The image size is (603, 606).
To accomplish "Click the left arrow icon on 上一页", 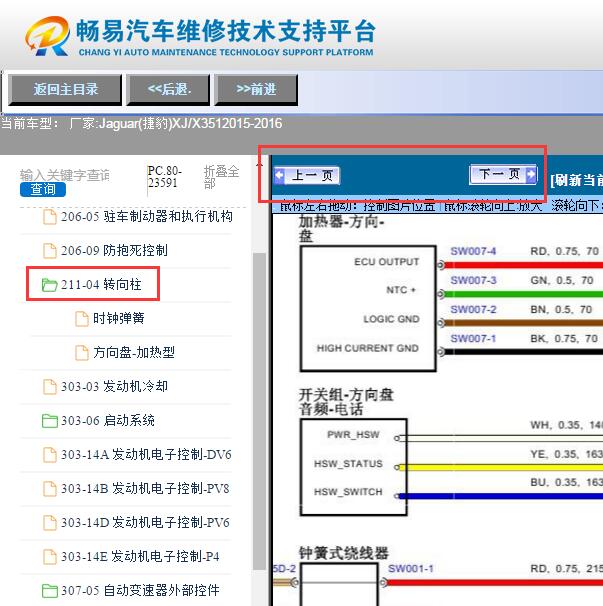I will click(x=279, y=176).
